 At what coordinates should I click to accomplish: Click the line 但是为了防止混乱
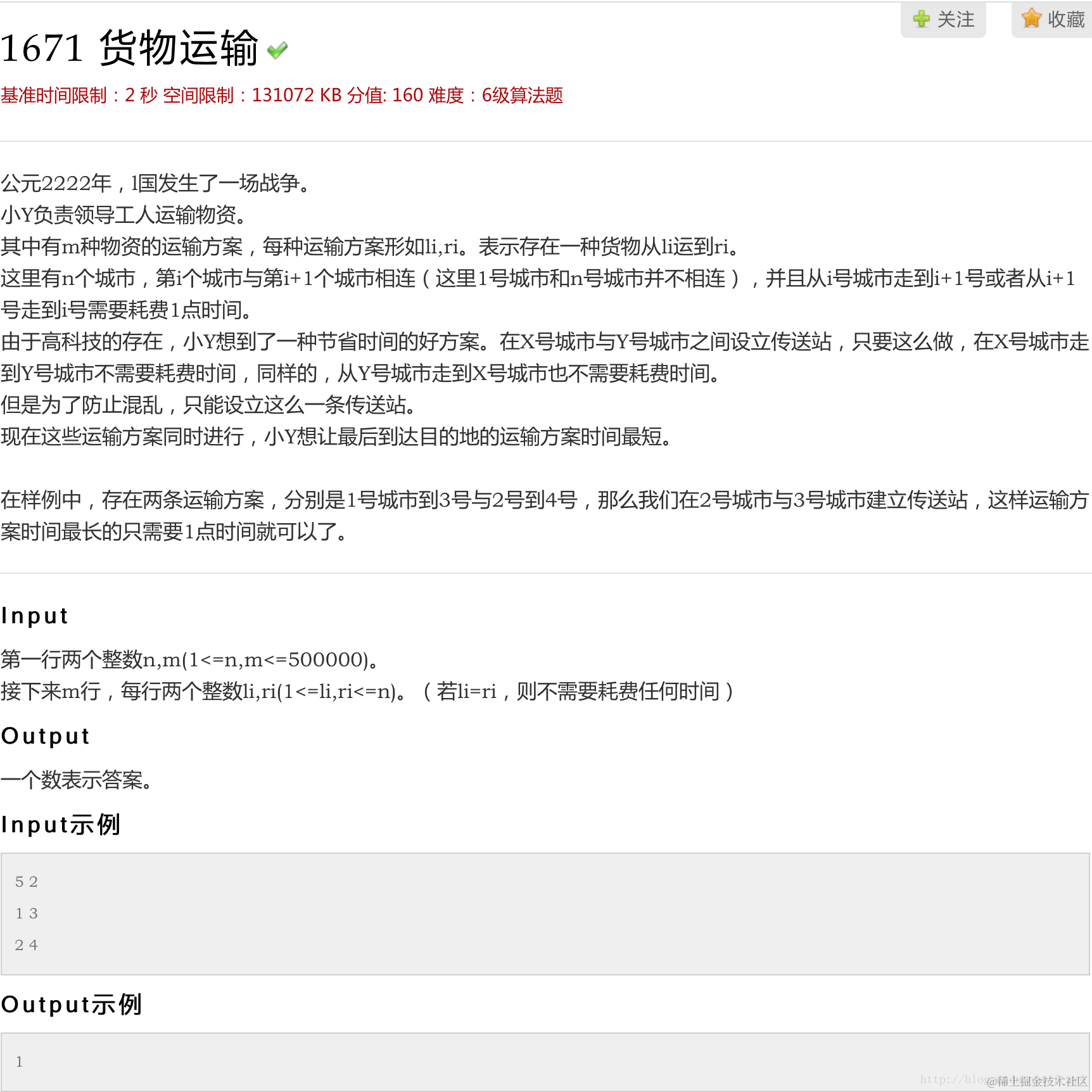[208, 405]
